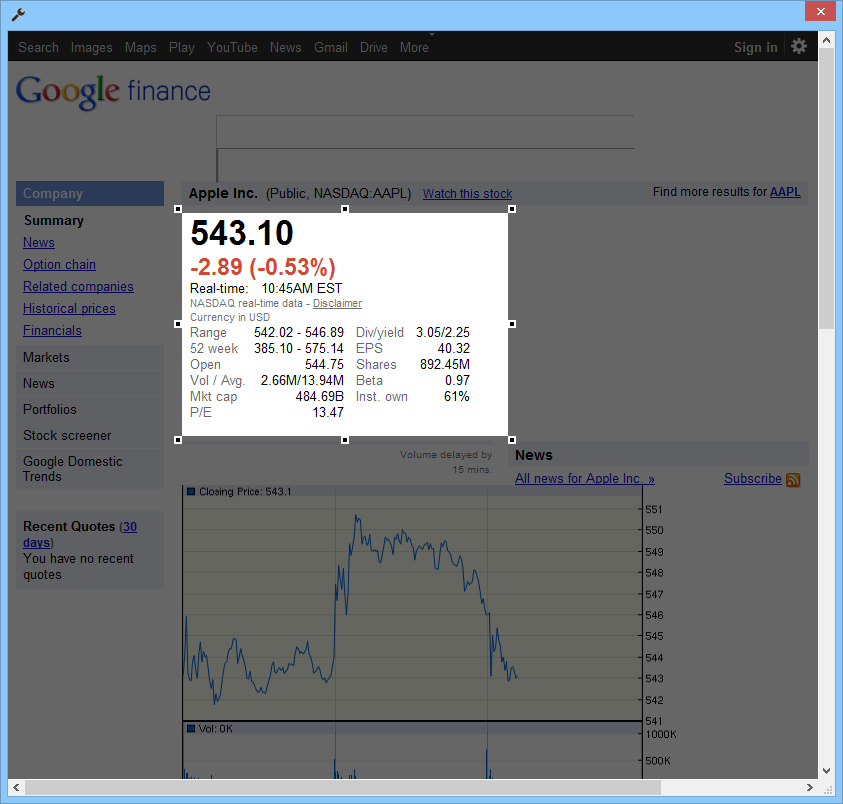Click the horizontal scrollbar right arrow
Image resolution: width=843 pixels, height=804 pixels.
click(810, 787)
